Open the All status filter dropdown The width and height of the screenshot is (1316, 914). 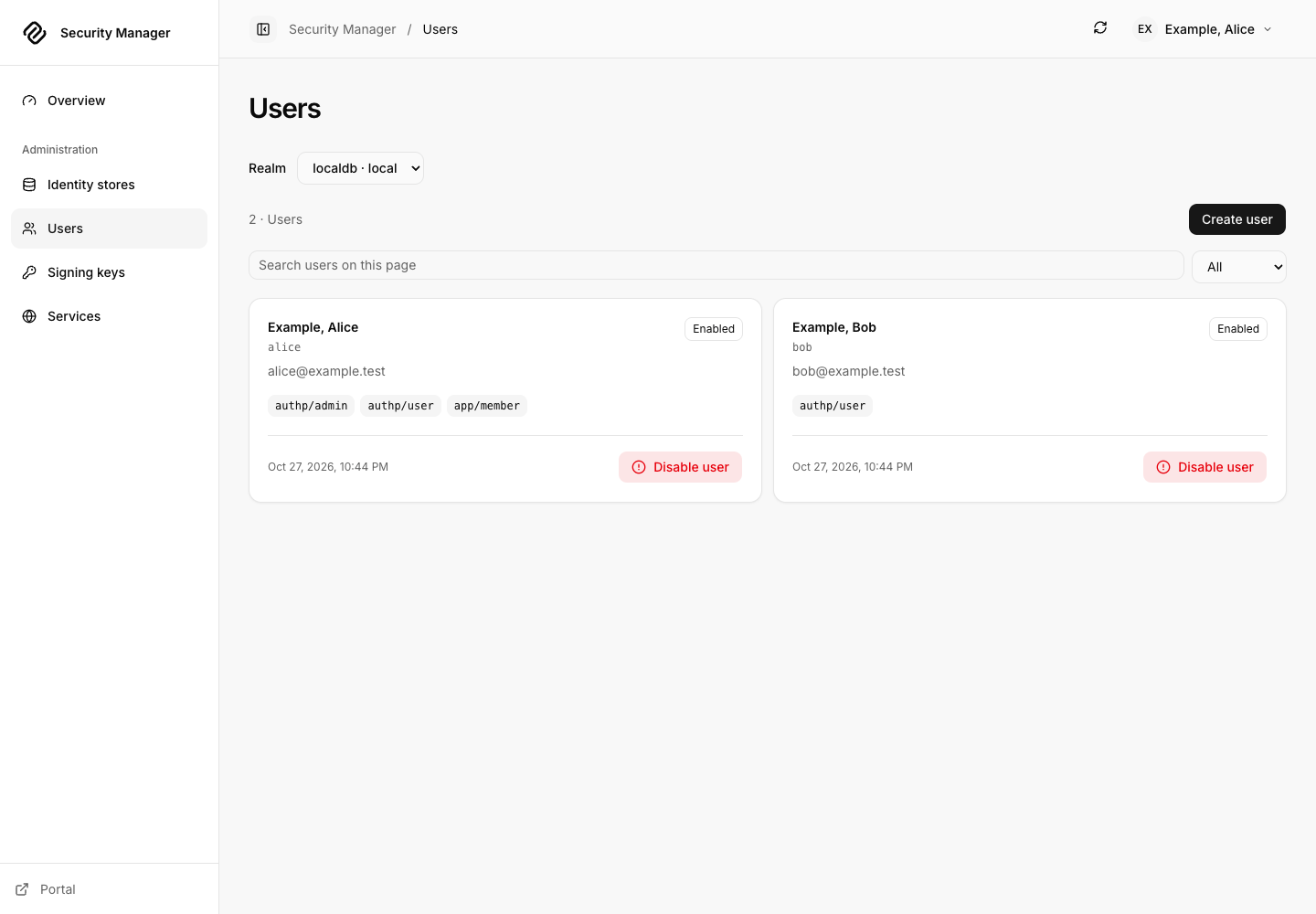[x=1239, y=267]
